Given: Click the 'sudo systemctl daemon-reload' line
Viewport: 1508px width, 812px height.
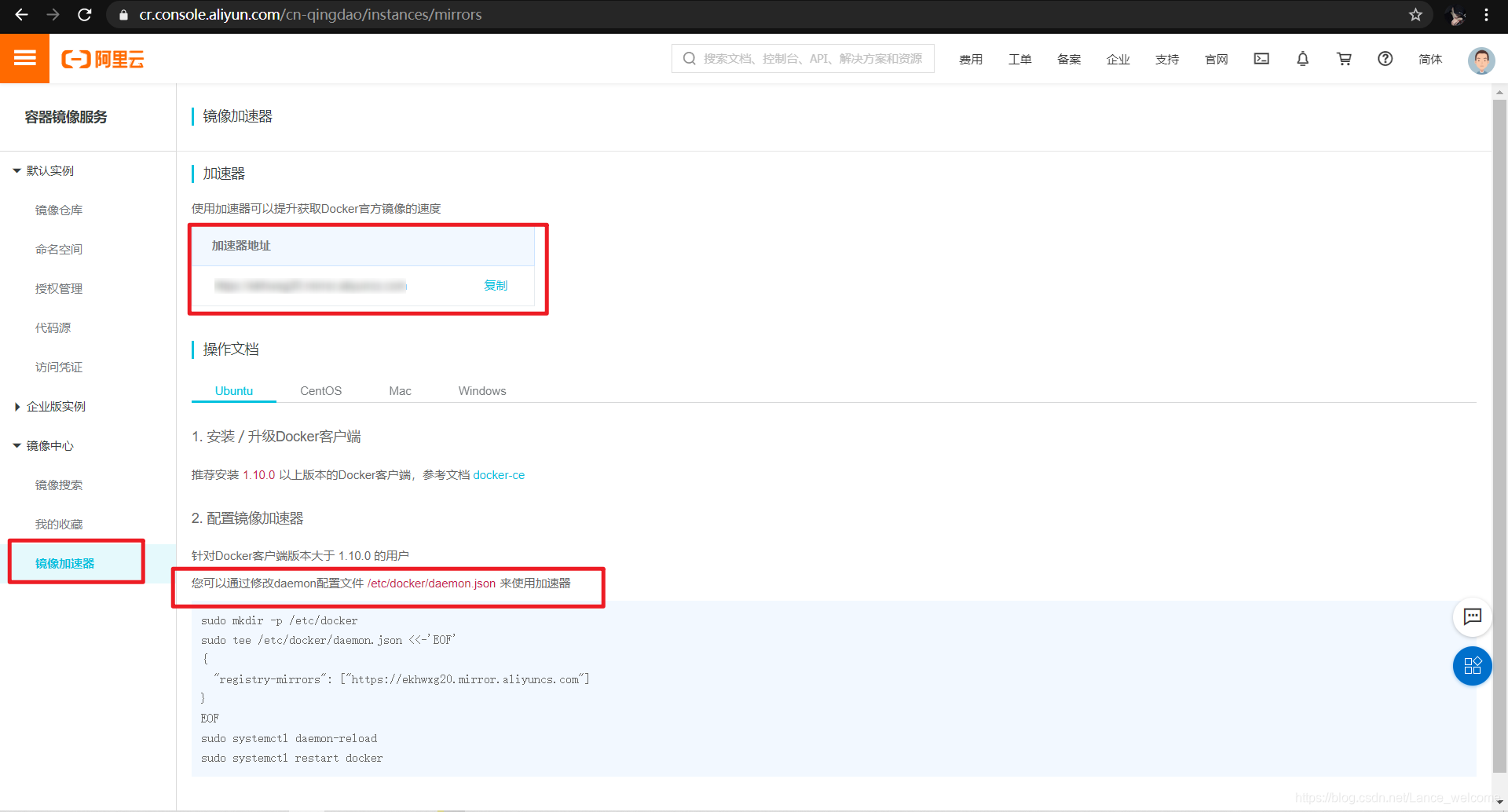Looking at the screenshot, I should (289, 738).
